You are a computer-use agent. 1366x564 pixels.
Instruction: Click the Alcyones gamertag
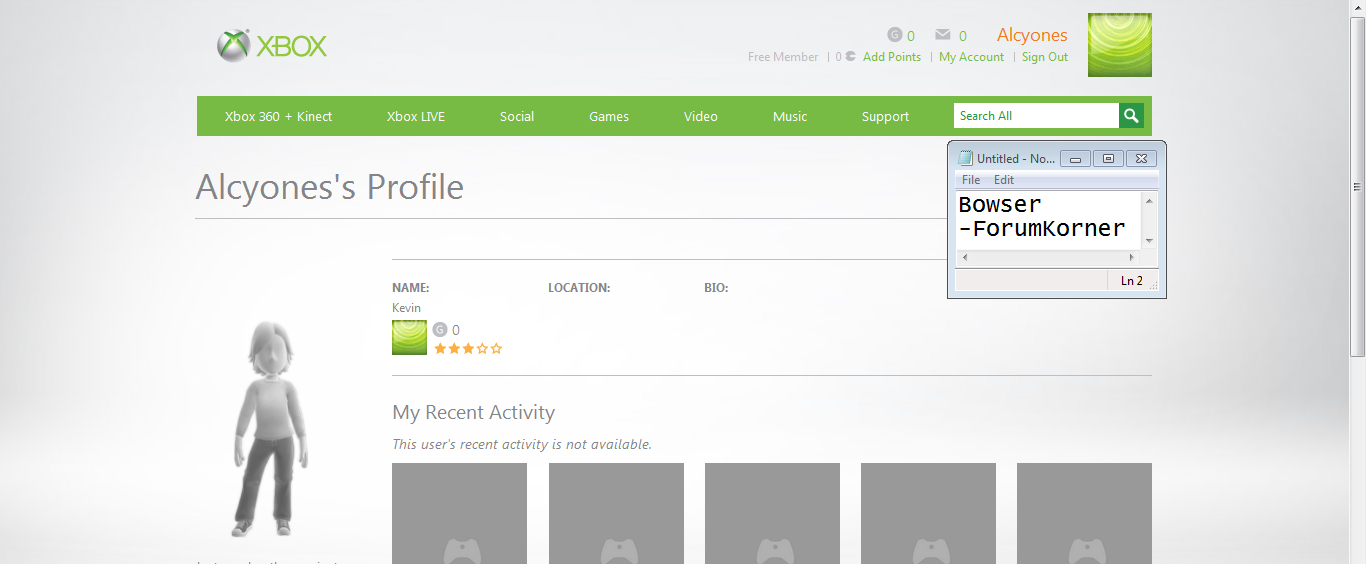tap(1032, 35)
